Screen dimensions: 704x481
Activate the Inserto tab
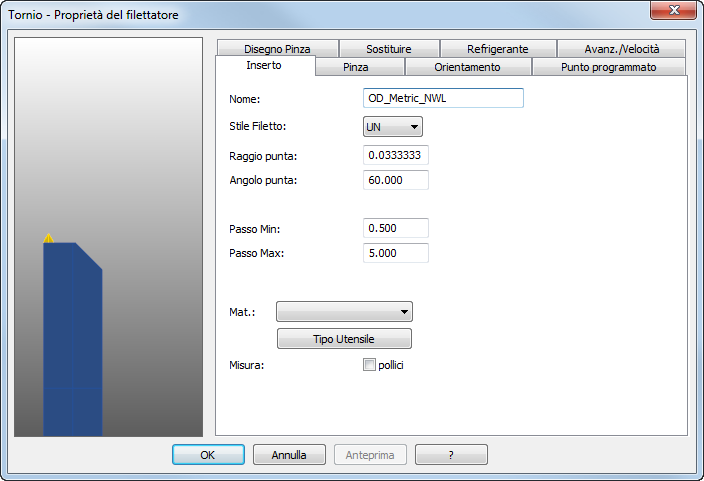pyautogui.click(x=264, y=65)
